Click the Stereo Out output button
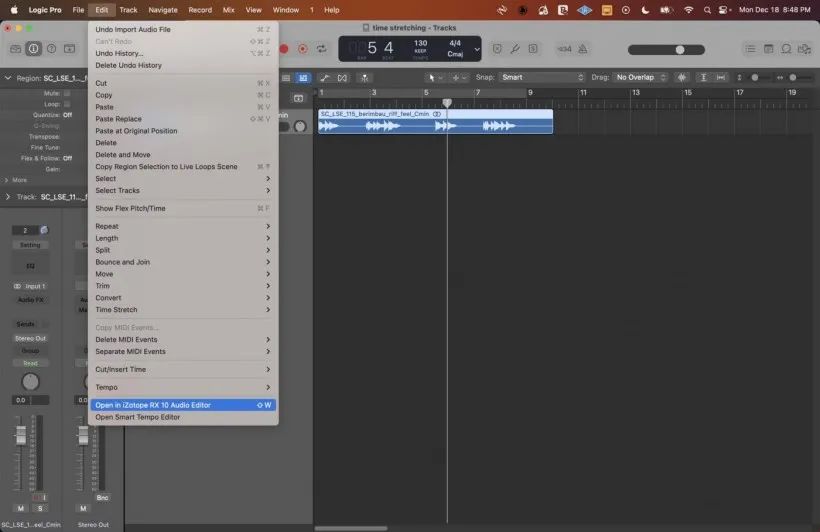 (30, 338)
